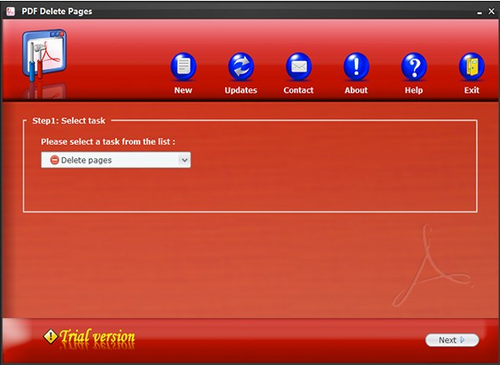Click the title bar app icon
Image resolution: width=500 pixels, height=365 pixels.
pos(11,11)
